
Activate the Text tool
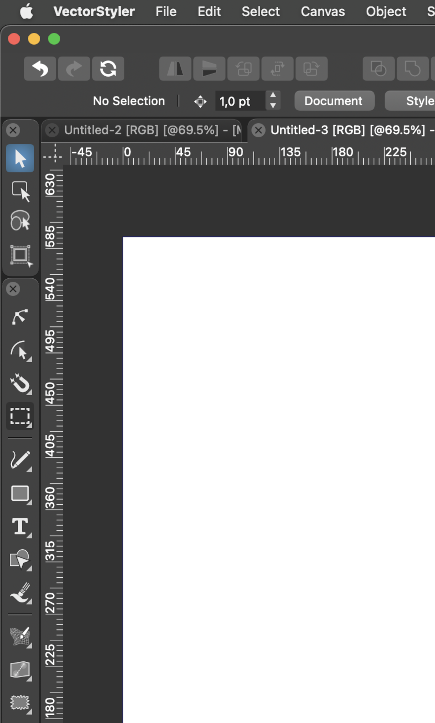[x=20, y=527]
